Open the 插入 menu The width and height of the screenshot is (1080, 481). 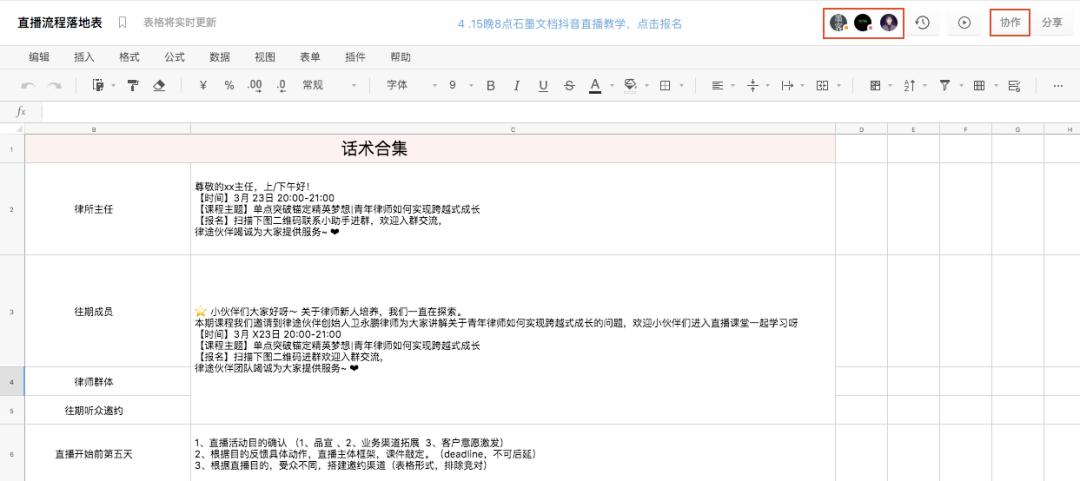pos(84,57)
